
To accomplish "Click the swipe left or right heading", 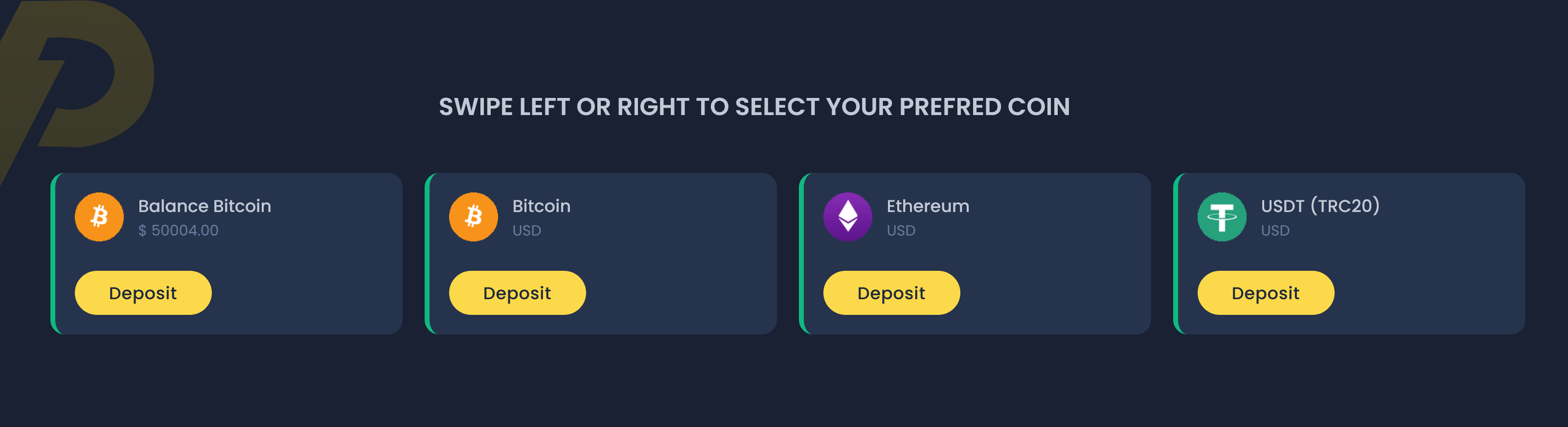I will point(754,107).
